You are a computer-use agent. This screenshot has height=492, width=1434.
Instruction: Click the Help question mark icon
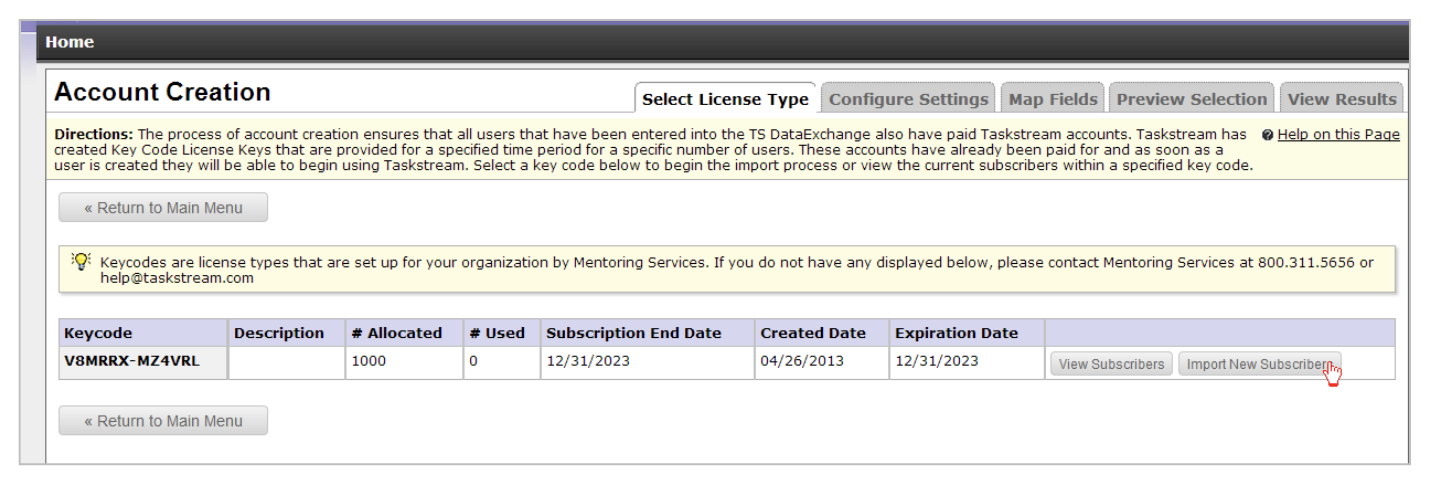[1268, 135]
